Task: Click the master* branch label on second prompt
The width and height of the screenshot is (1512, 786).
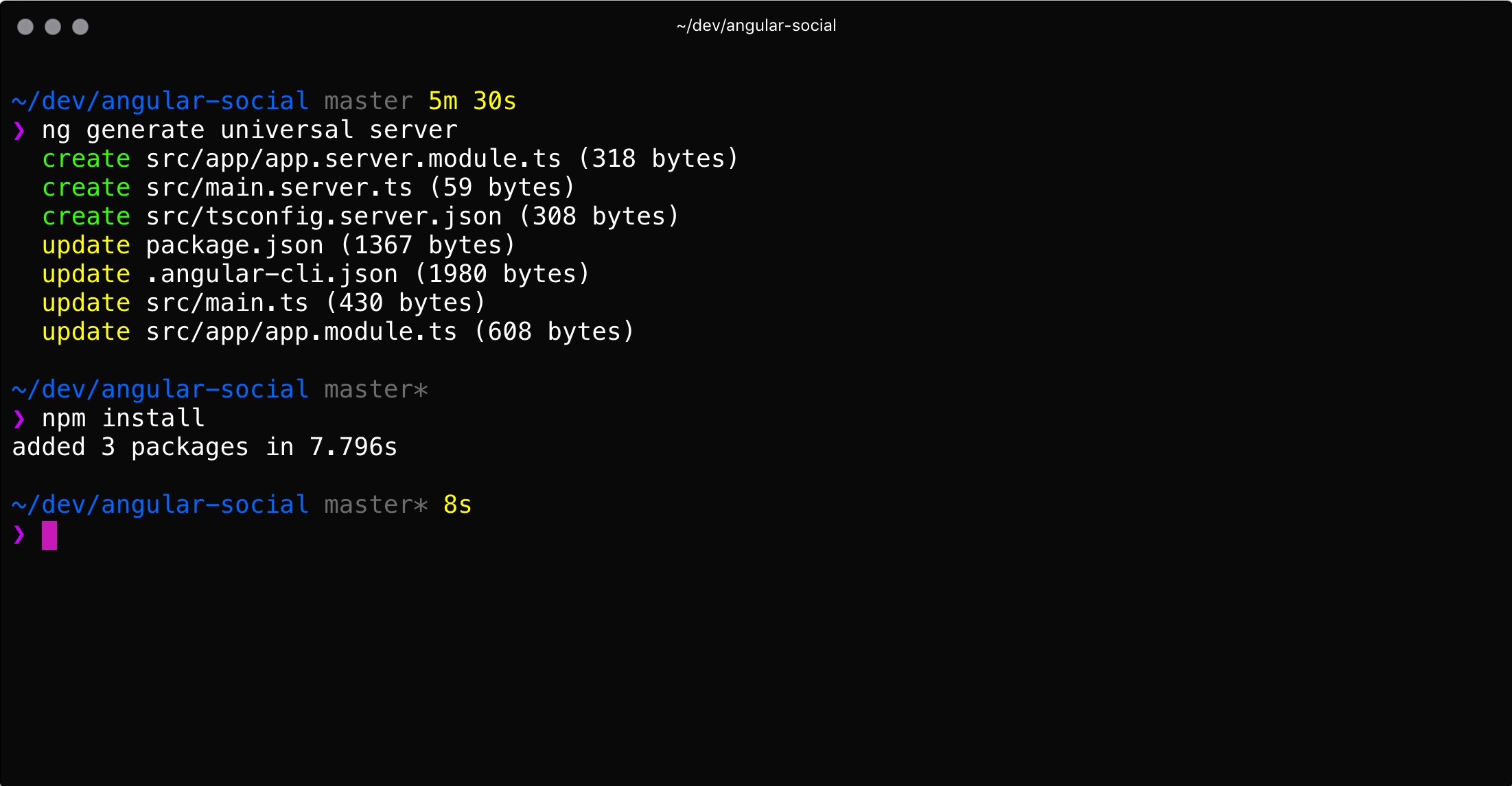Action: pos(376,390)
